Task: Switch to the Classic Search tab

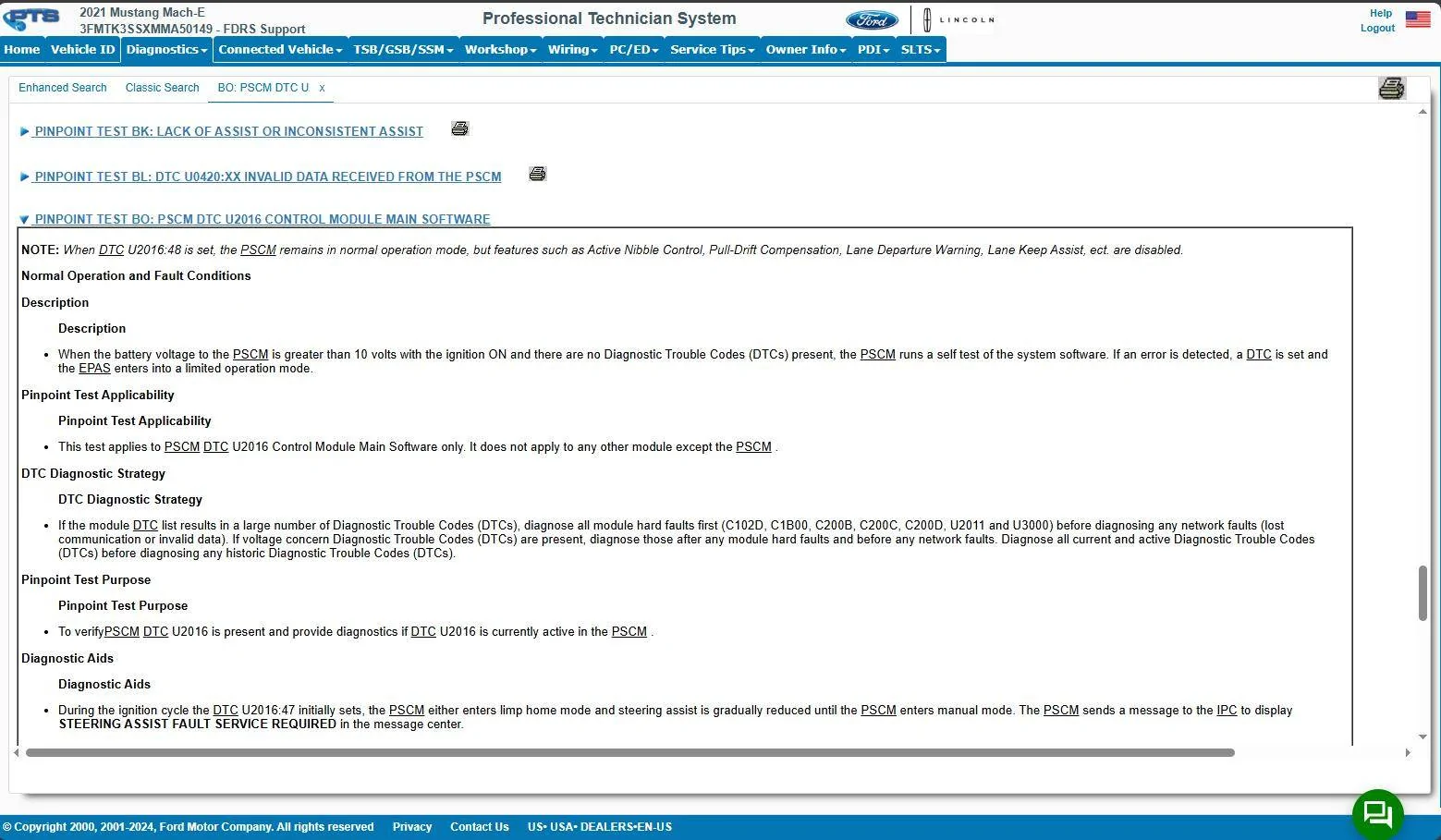Action: 163,88
